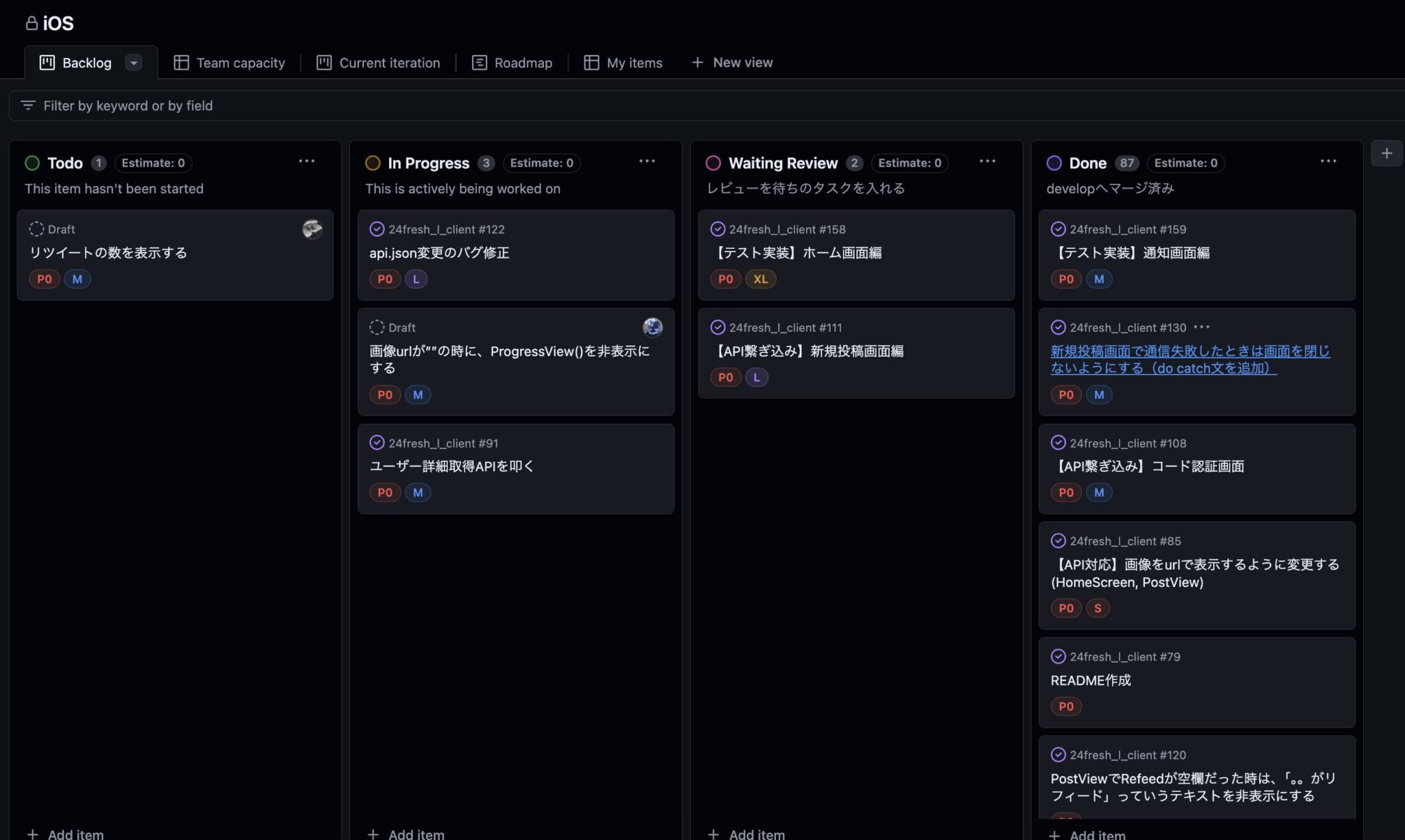Image resolution: width=1405 pixels, height=840 pixels.
Task: Click the filter icon in the search bar
Action: pos(27,106)
